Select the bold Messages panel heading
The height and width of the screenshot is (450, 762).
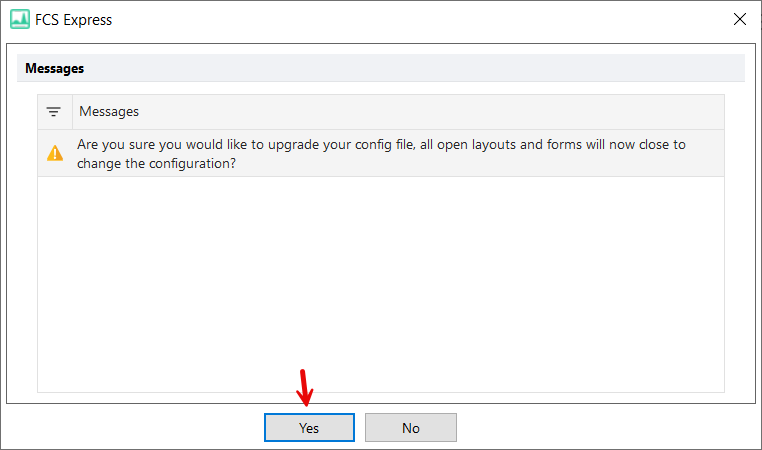click(x=54, y=69)
